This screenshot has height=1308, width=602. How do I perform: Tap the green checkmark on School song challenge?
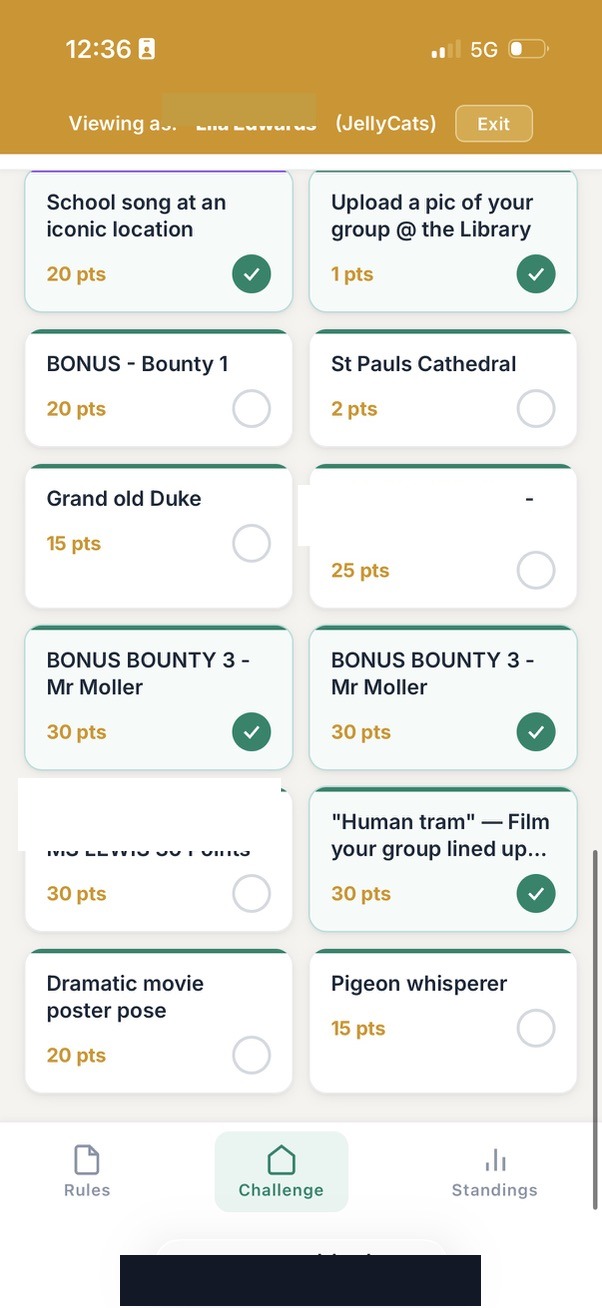(251, 273)
